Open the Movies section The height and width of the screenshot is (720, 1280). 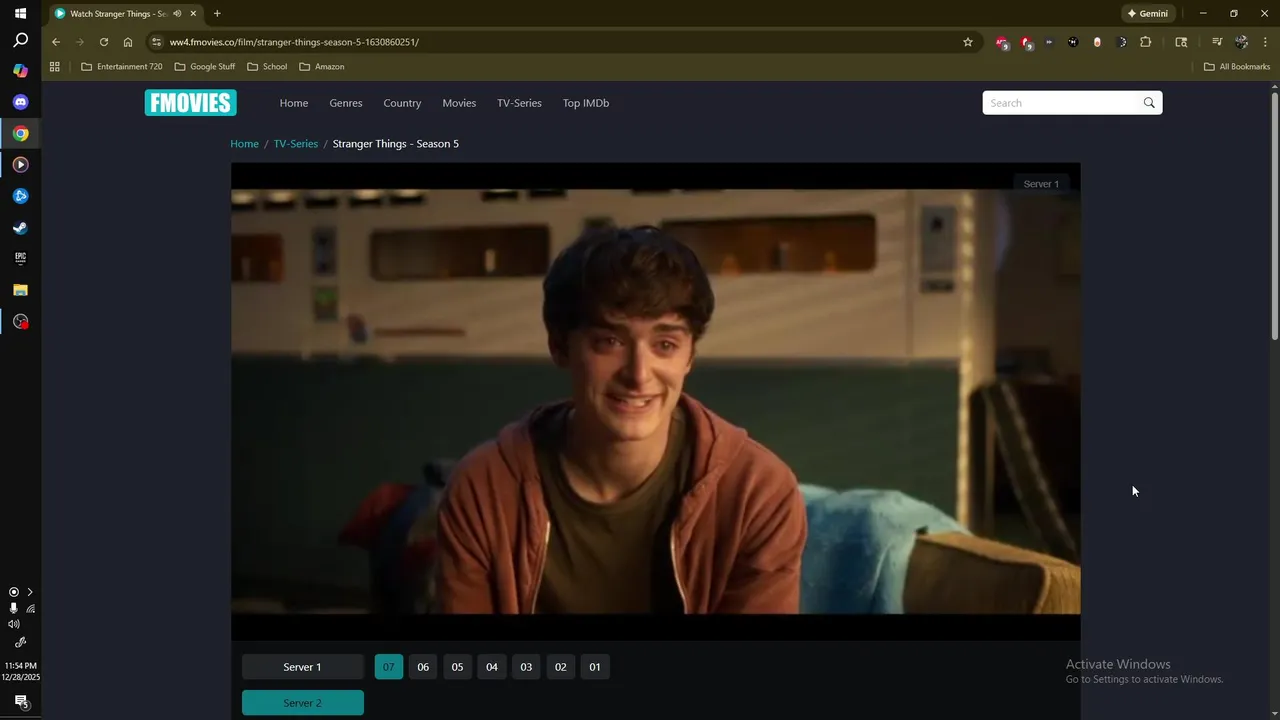[459, 103]
